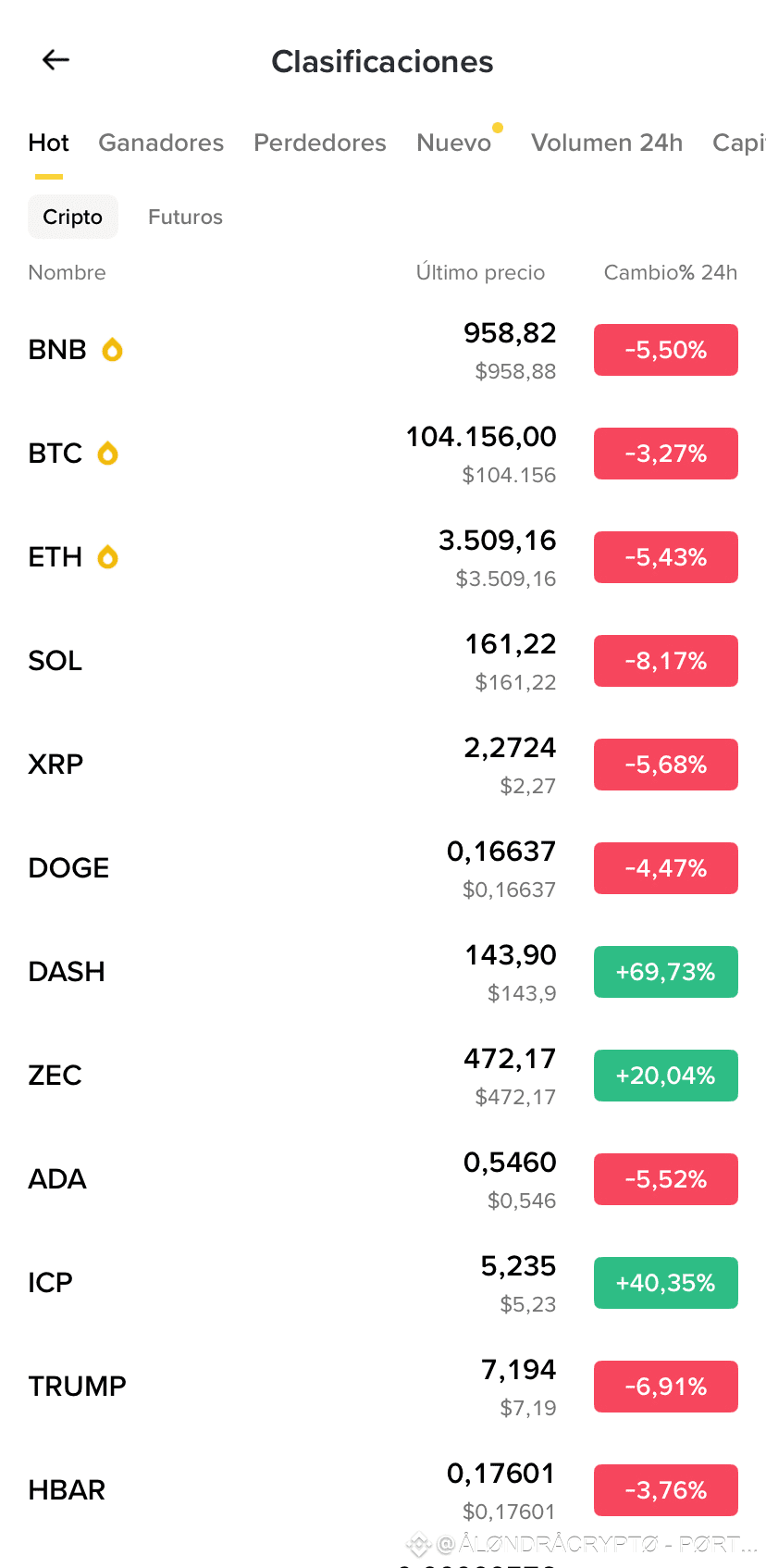Open the TRUMP coin row
This screenshot has height=1568, width=766.
point(278,1387)
